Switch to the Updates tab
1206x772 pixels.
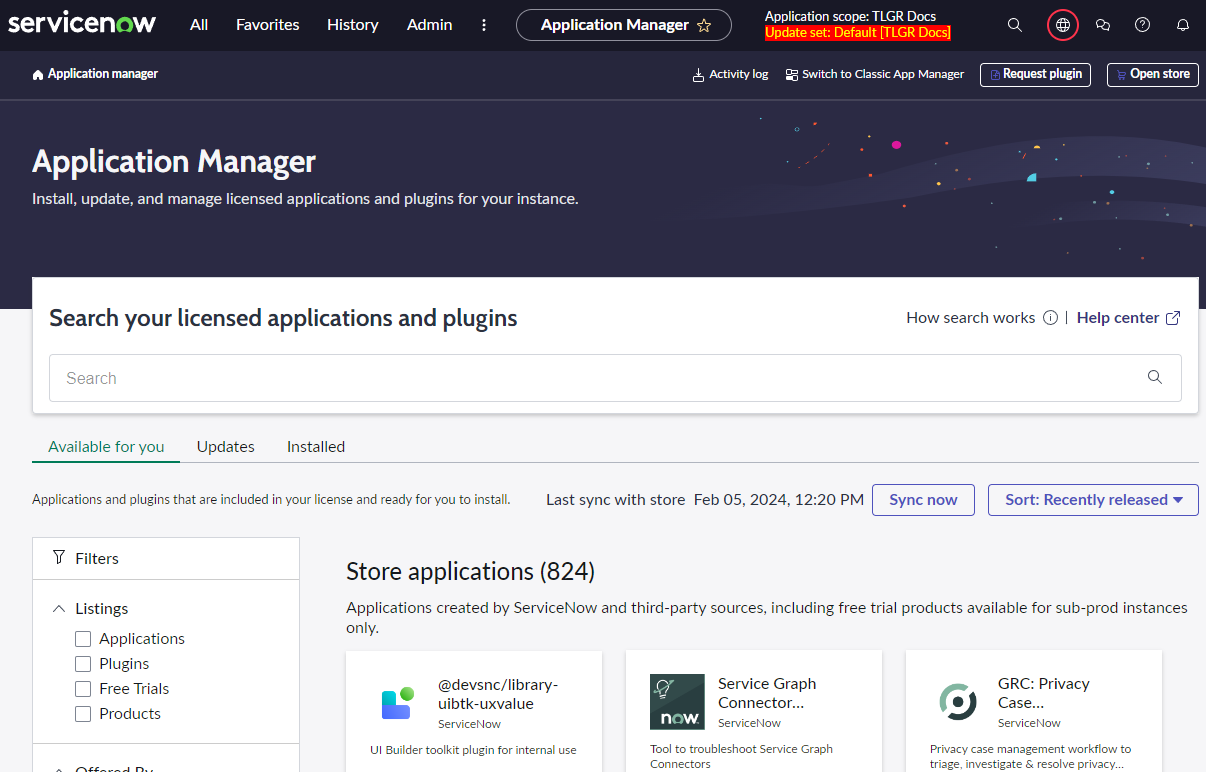[226, 446]
